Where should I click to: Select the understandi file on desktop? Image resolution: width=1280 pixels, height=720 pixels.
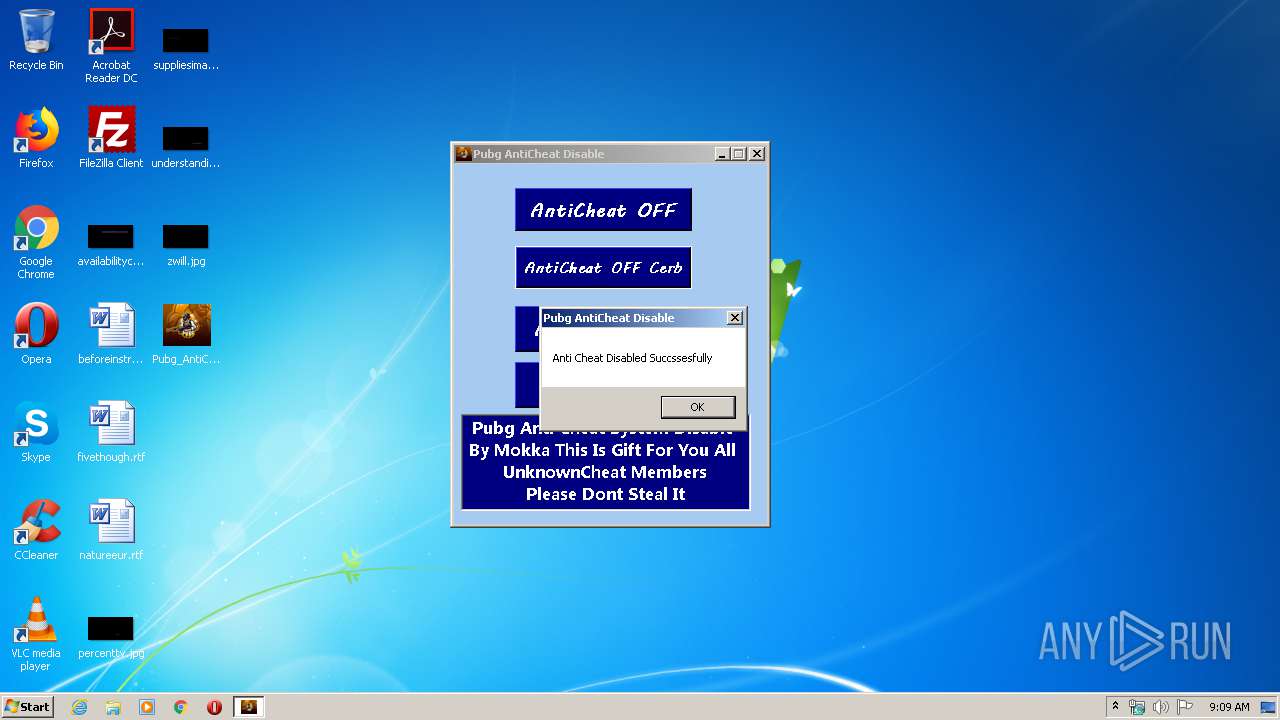(x=186, y=146)
